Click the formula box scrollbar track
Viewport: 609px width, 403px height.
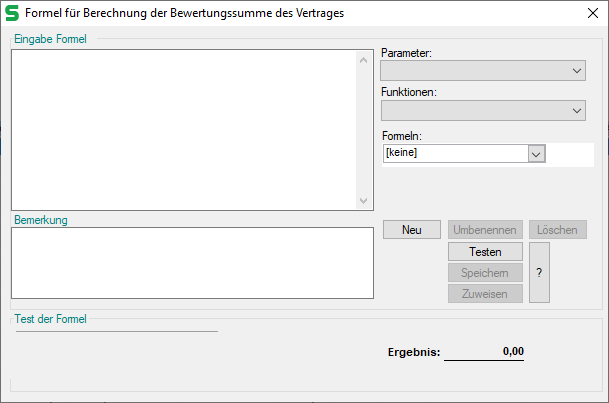pyautogui.click(x=363, y=130)
